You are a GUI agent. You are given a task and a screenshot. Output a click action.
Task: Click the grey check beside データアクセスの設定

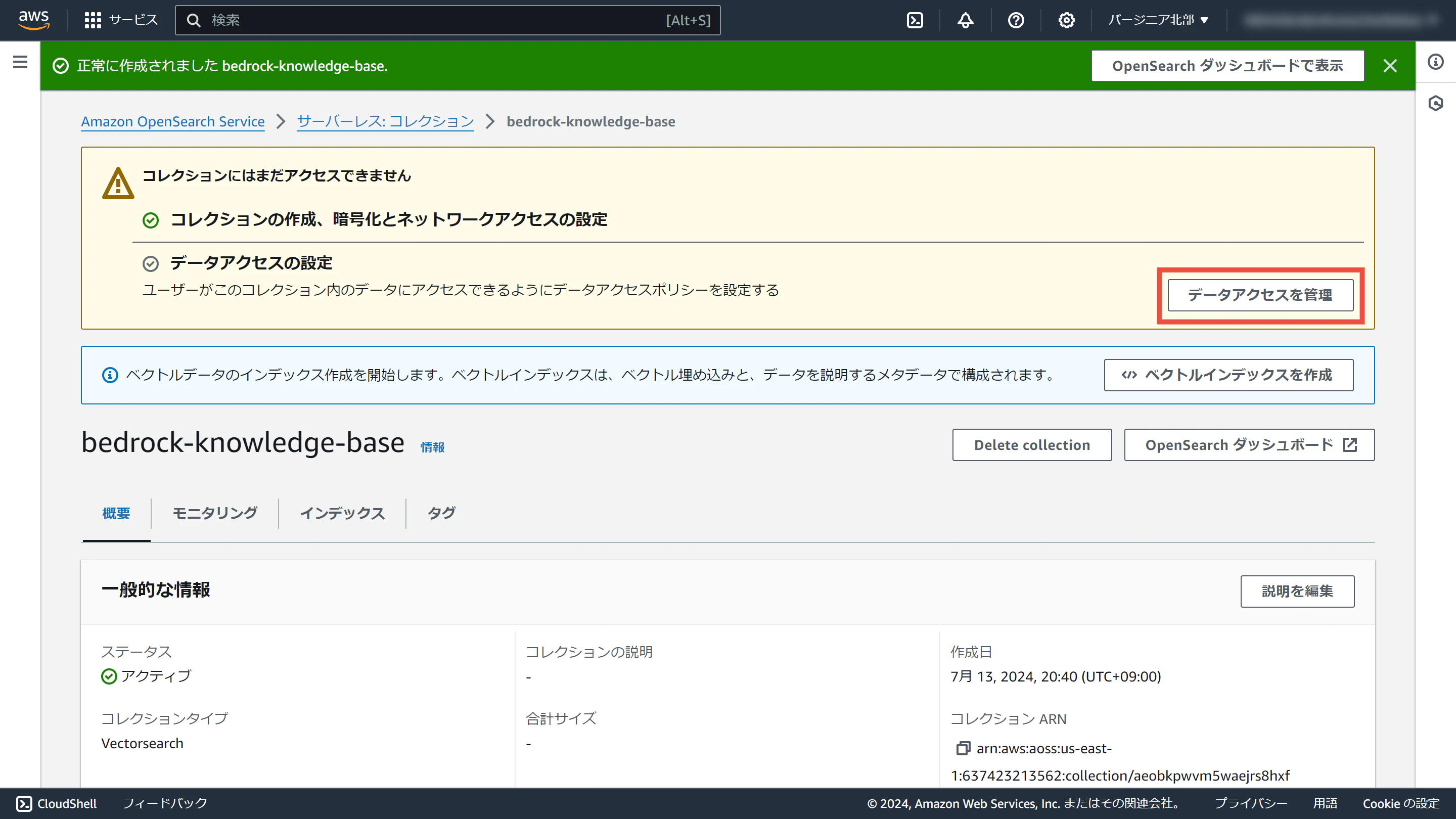(x=150, y=263)
